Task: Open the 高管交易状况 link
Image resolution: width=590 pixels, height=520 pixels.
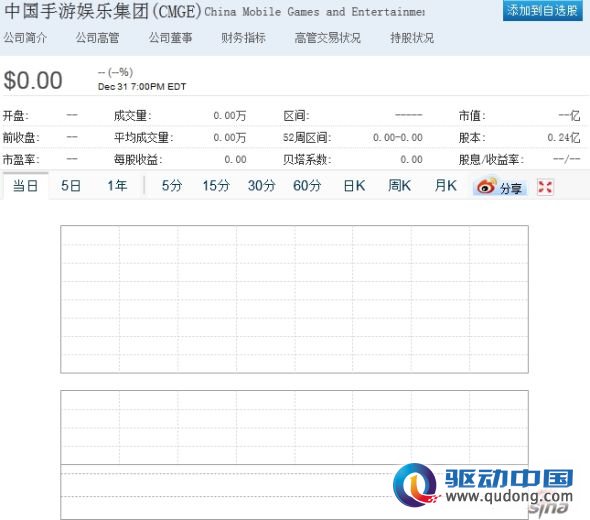Action: pos(328,38)
